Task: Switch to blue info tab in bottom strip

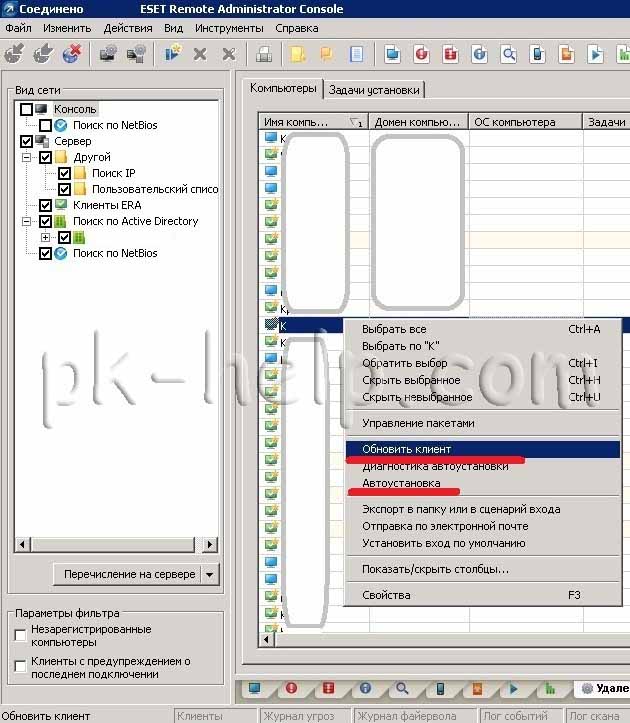Action: point(365,688)
